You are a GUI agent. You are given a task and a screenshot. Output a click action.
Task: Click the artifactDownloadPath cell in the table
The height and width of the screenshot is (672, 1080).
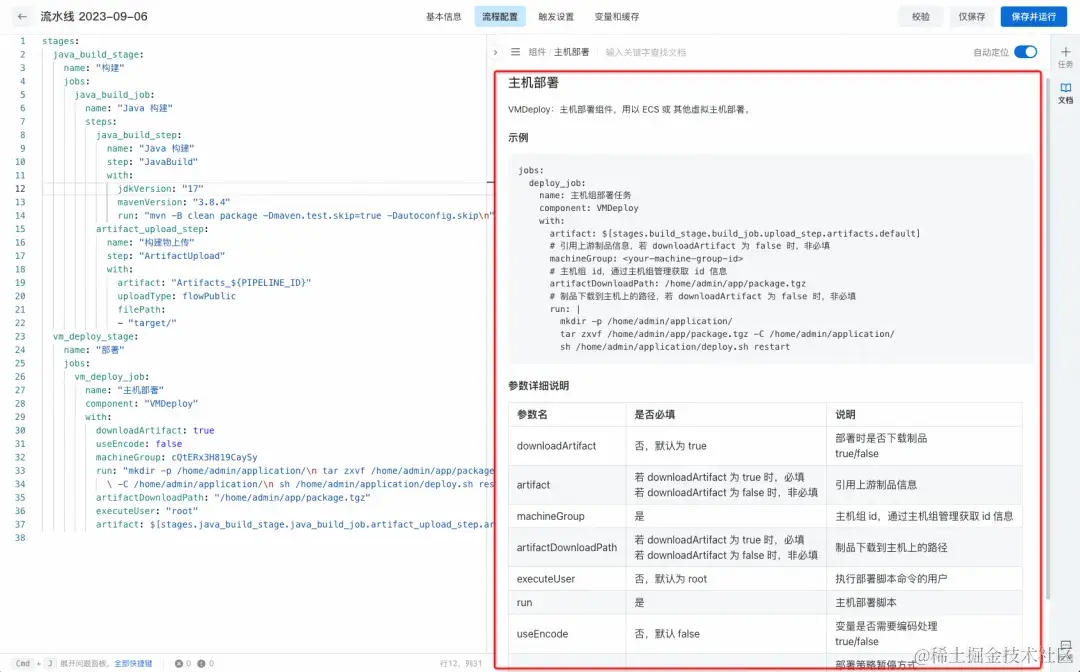click(x=567, y=547)
